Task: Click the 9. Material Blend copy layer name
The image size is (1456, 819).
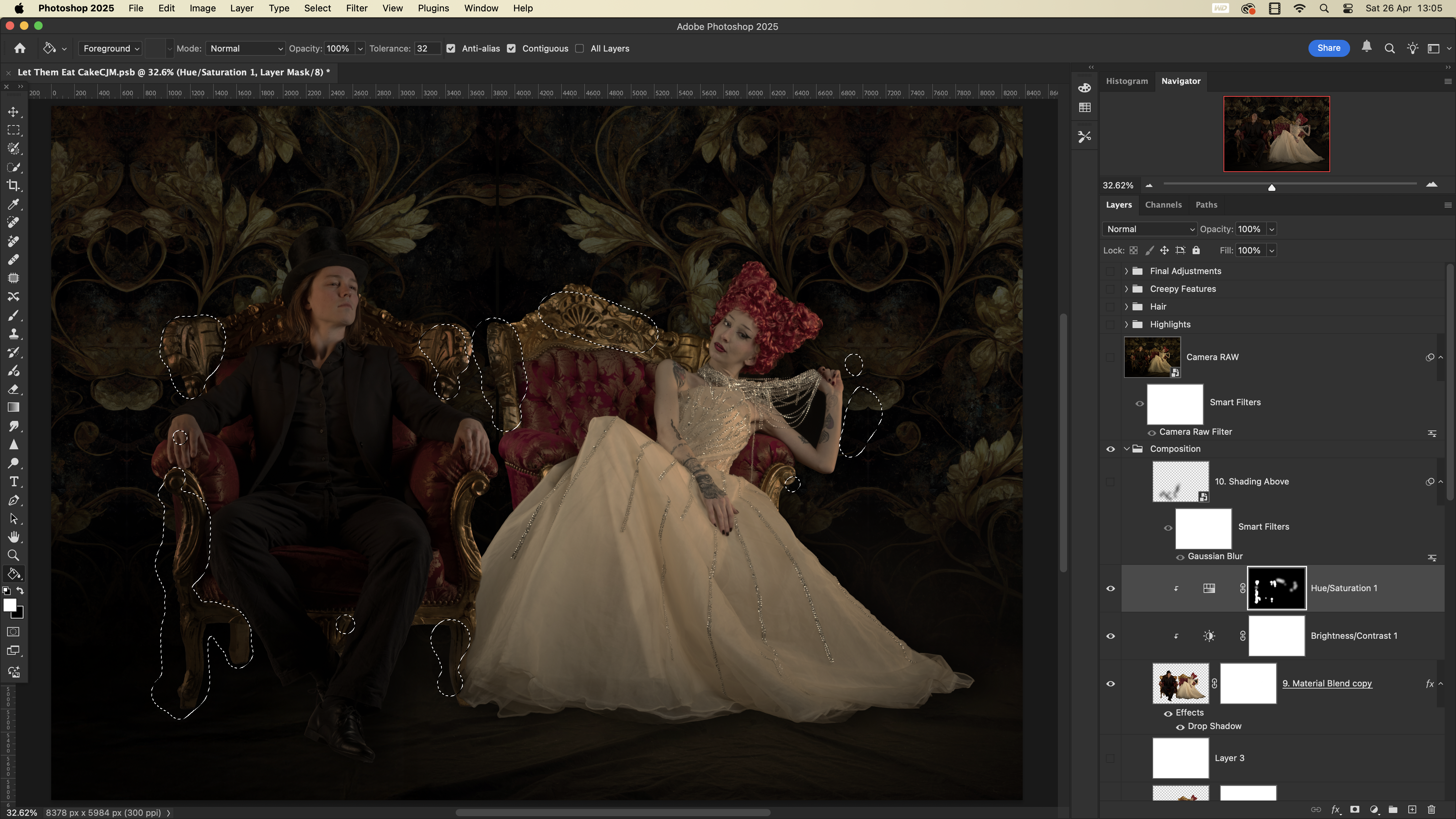Action: 1327,683
